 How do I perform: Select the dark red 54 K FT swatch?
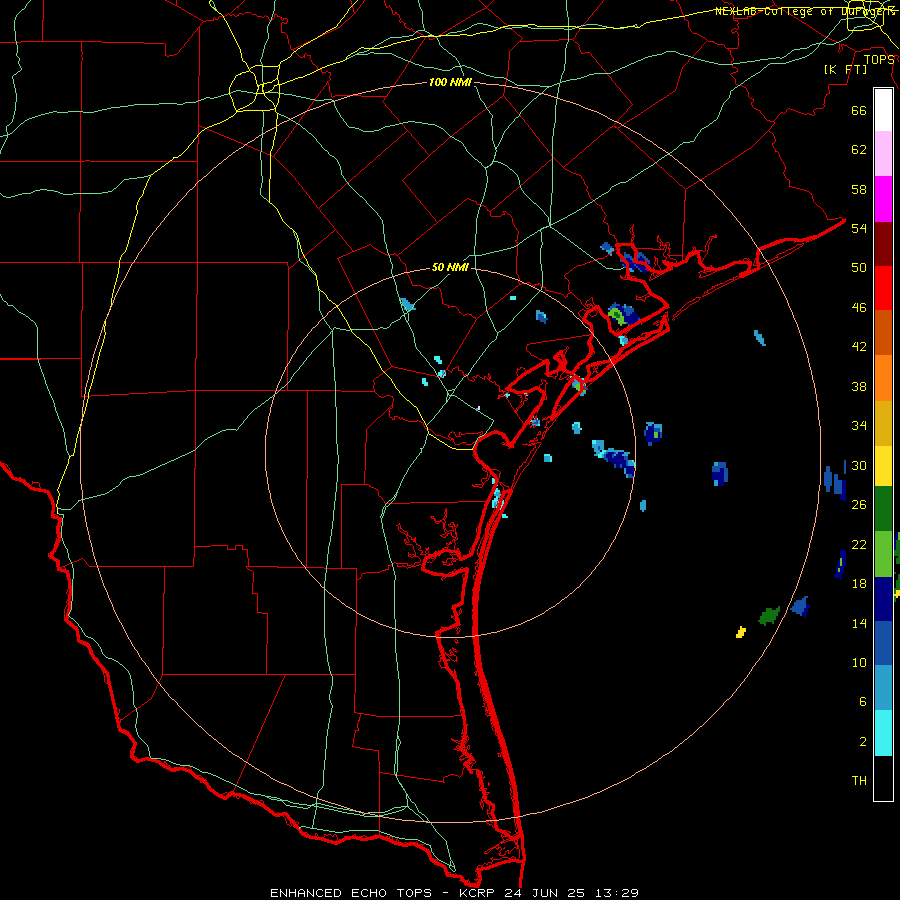(x=883, y=245)
